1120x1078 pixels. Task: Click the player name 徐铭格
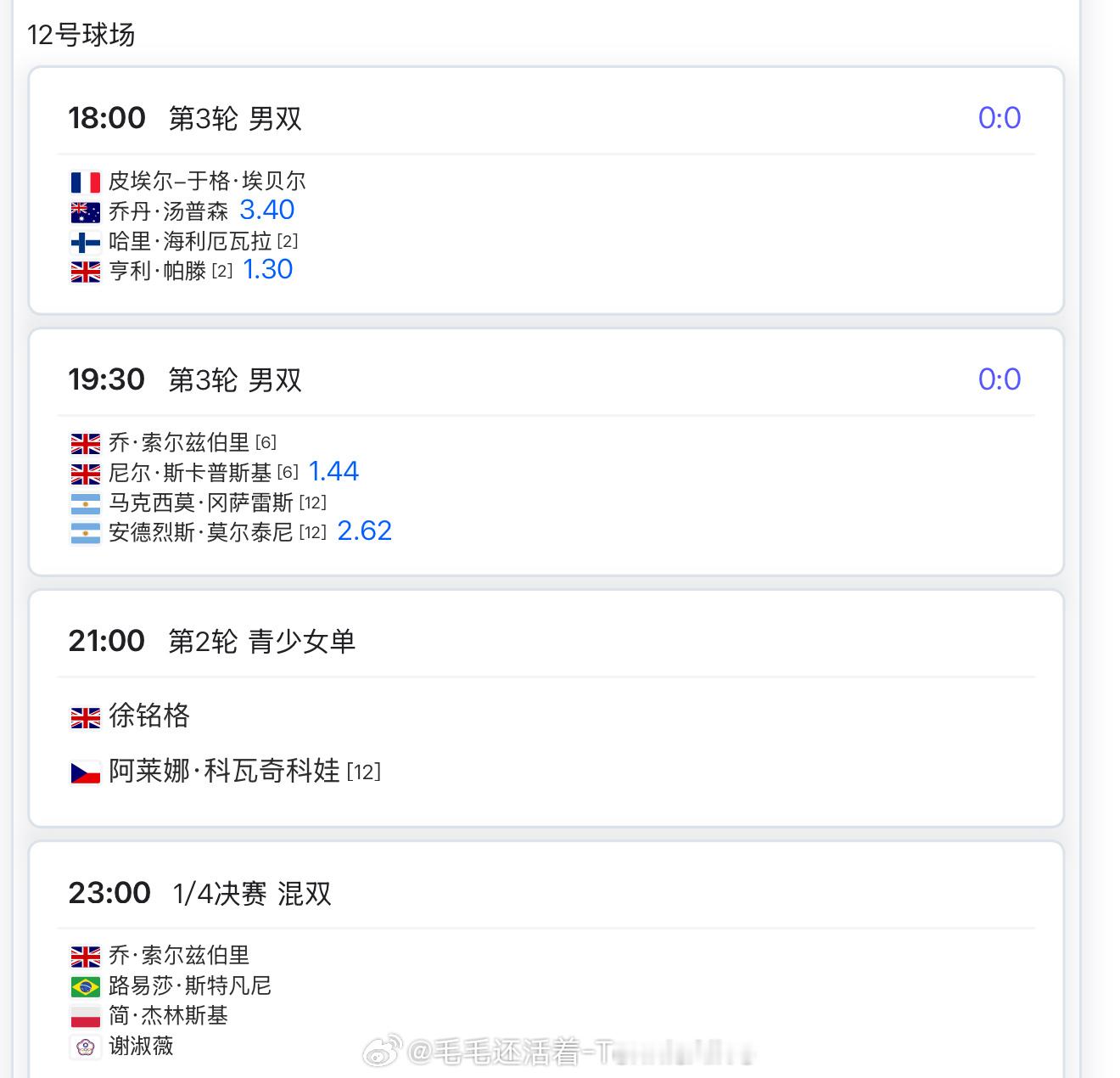click(149, 716)
